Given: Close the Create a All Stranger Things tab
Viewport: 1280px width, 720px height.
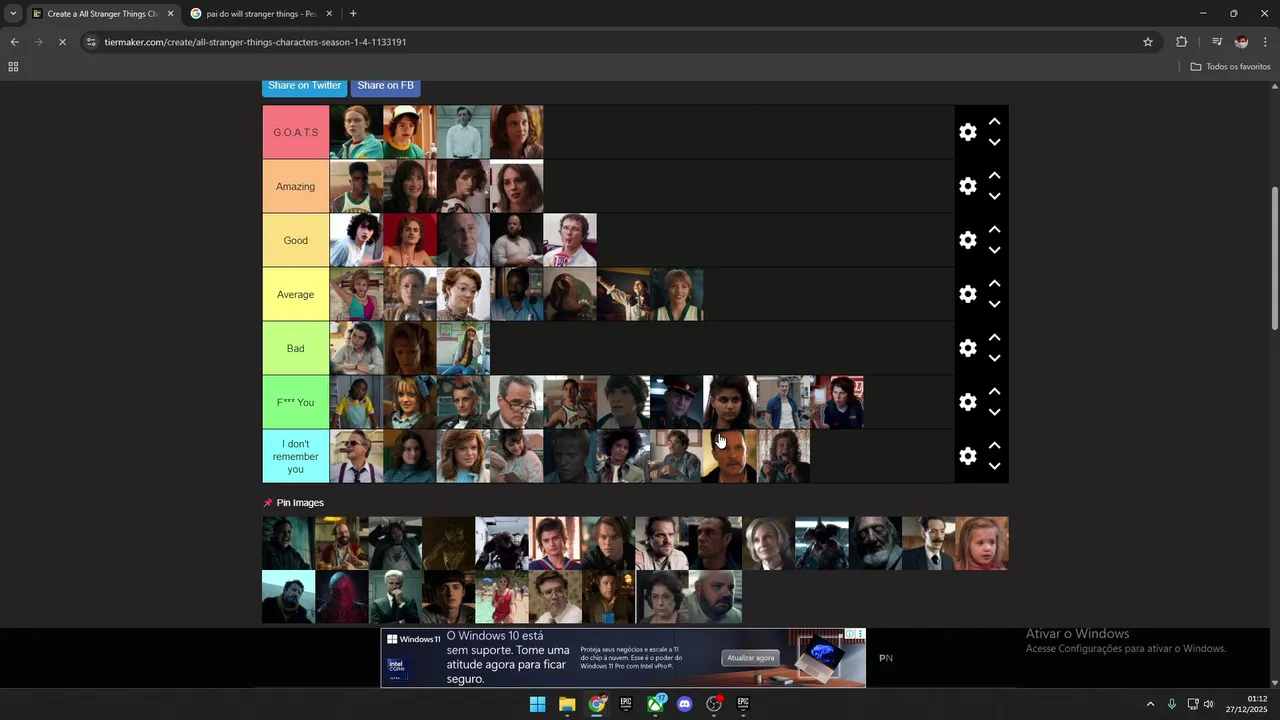Looking at the screenshot, I should click(x=170, y=14).
